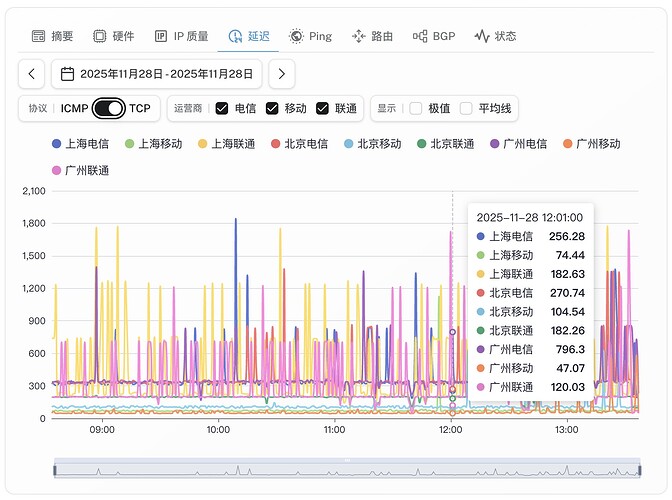Viewport: 672px width, 500px height.
Task: Select the 延迟 tab
Action: coord(249,36)
